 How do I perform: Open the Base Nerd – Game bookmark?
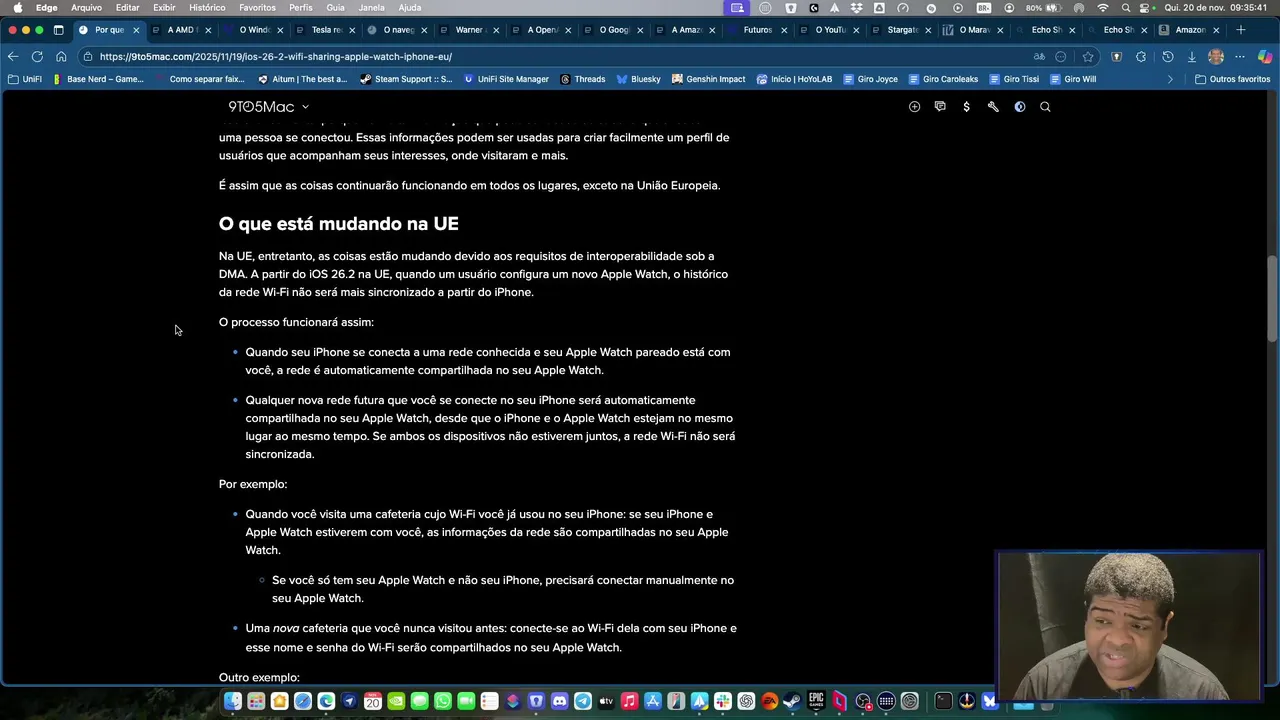tap(97, 79)
